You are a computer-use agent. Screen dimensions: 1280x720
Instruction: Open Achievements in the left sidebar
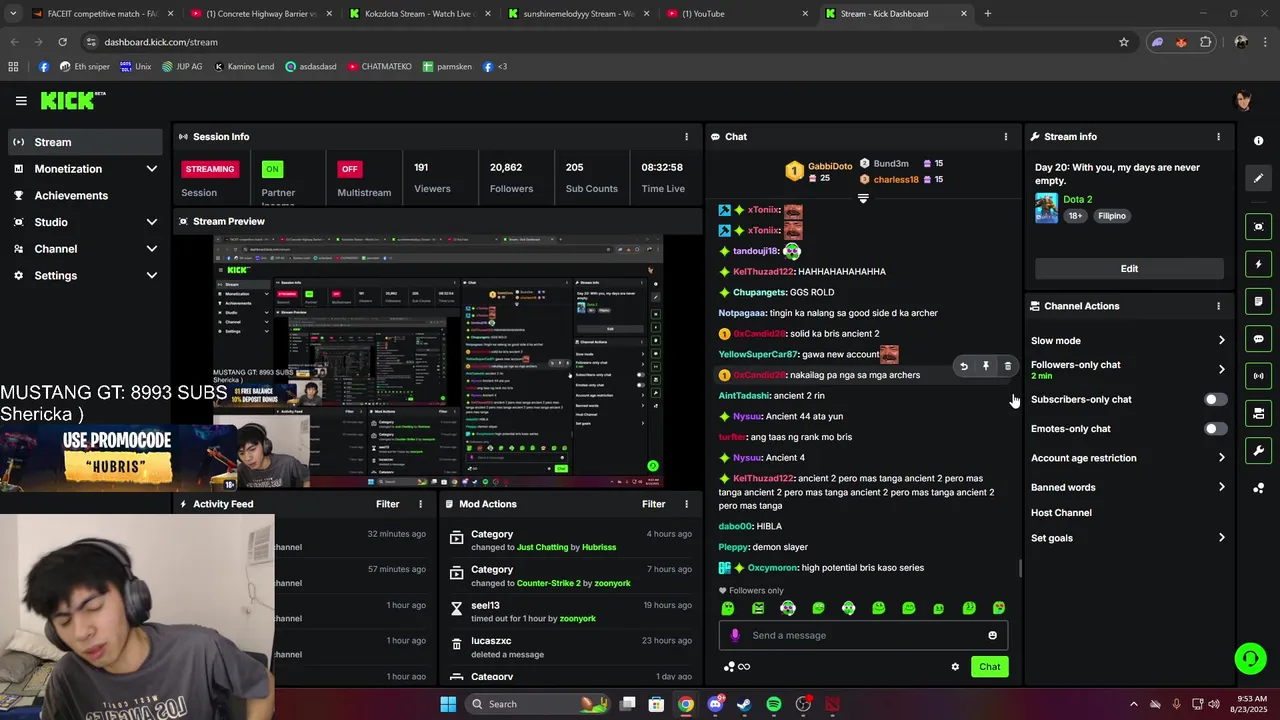pyautogui.click(x=85, y=196)
